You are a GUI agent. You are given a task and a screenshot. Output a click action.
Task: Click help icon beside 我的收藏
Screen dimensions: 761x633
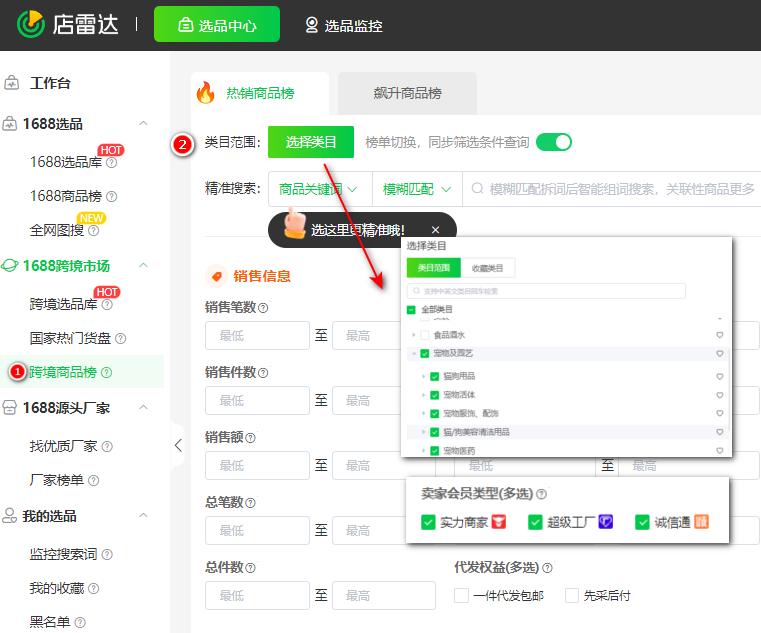point(94,588)
